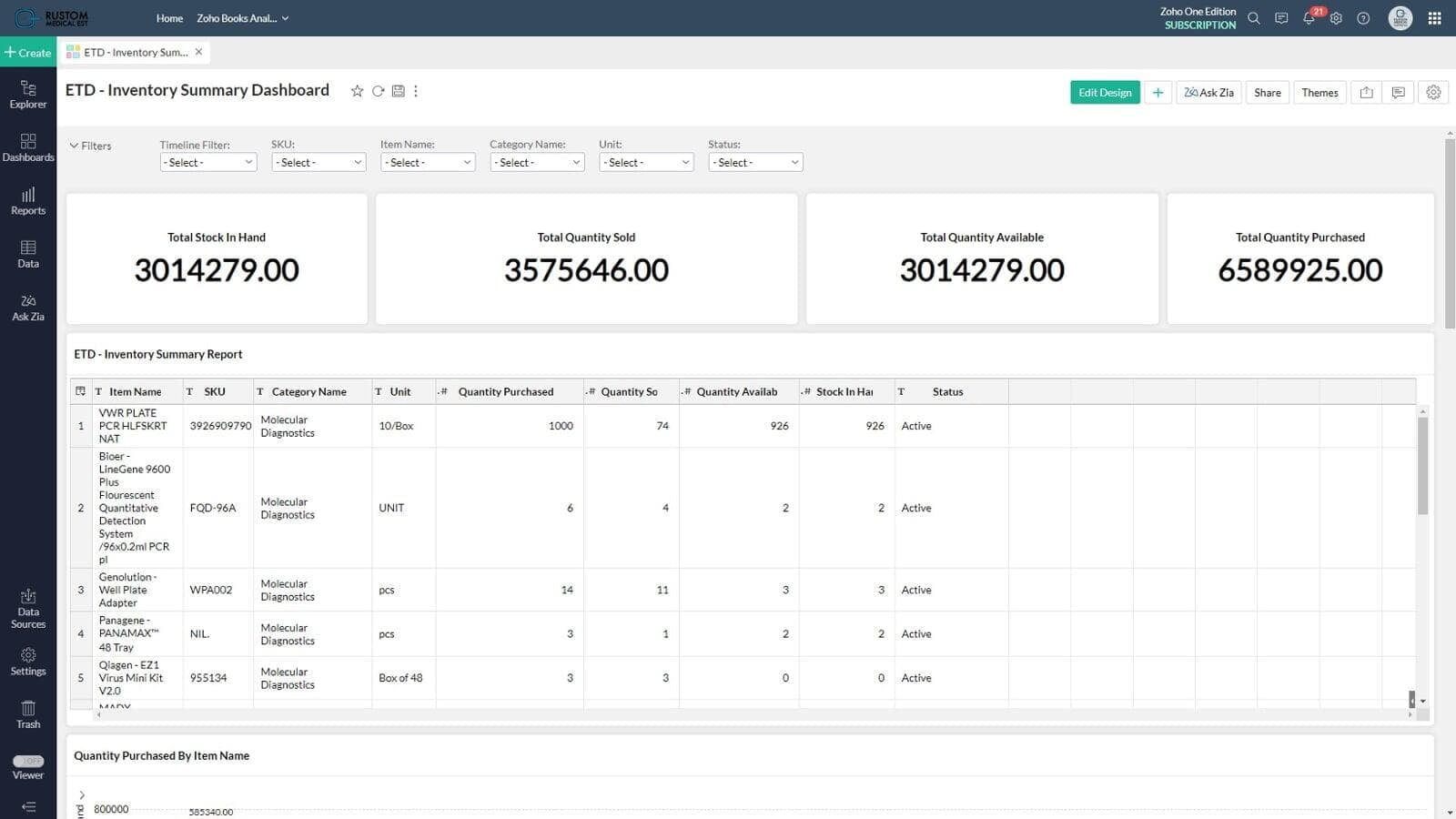Image resolution: width=1456 pixels, height=819 pixels.
Task: Select the Total Stock In Hand widget
Action: (x=217, y=258)
